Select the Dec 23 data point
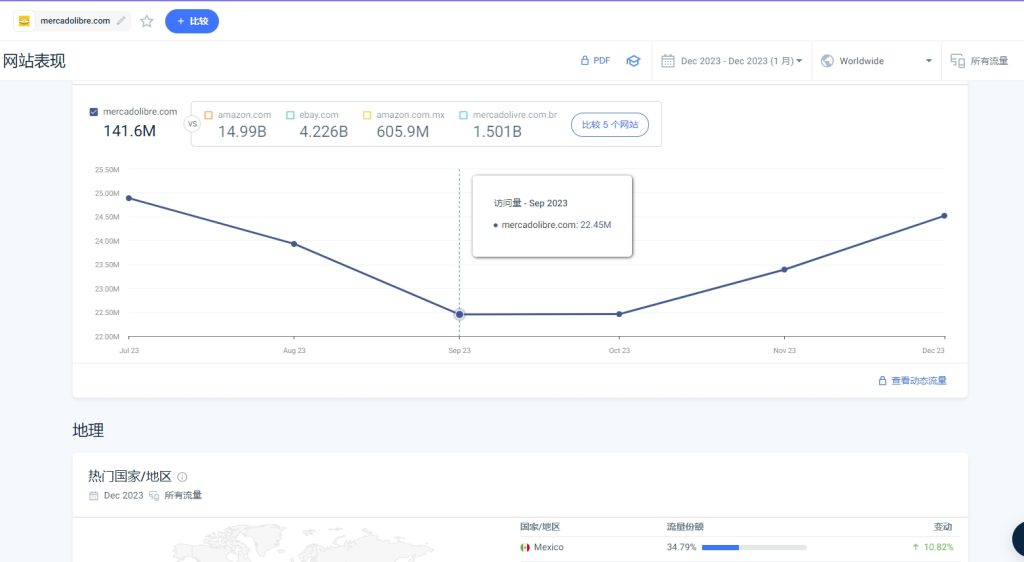The image size is (1024, 562). [x=944, y=216]
